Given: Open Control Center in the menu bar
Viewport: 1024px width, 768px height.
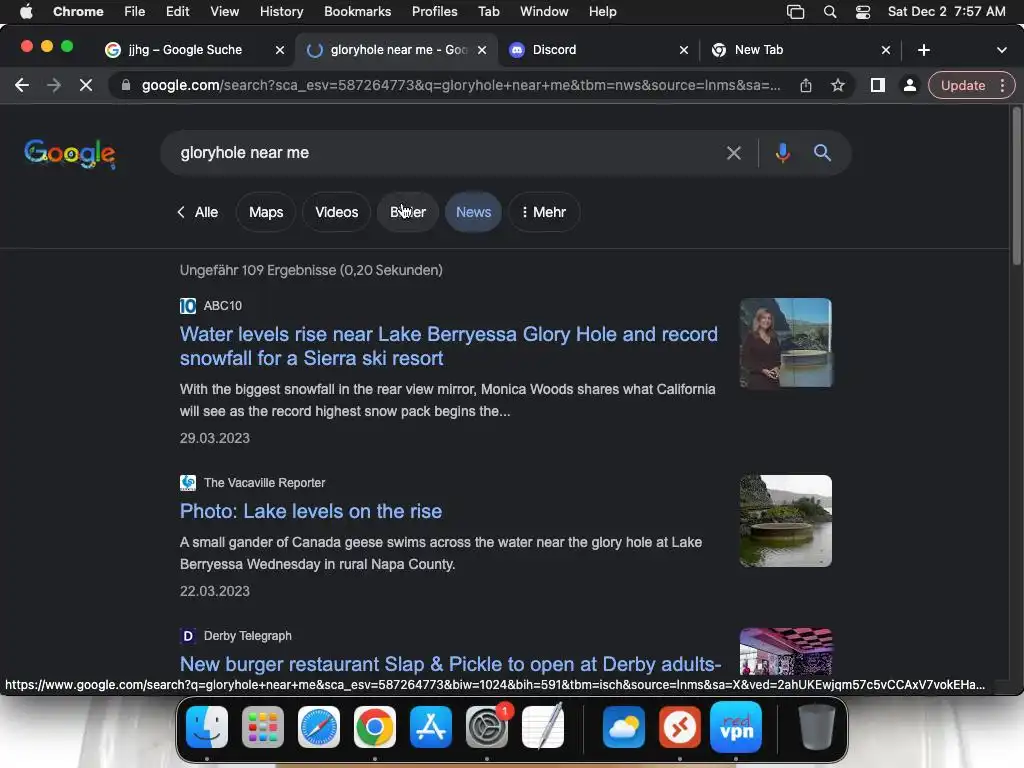Looking at the screenshot, I should point(863,12).
